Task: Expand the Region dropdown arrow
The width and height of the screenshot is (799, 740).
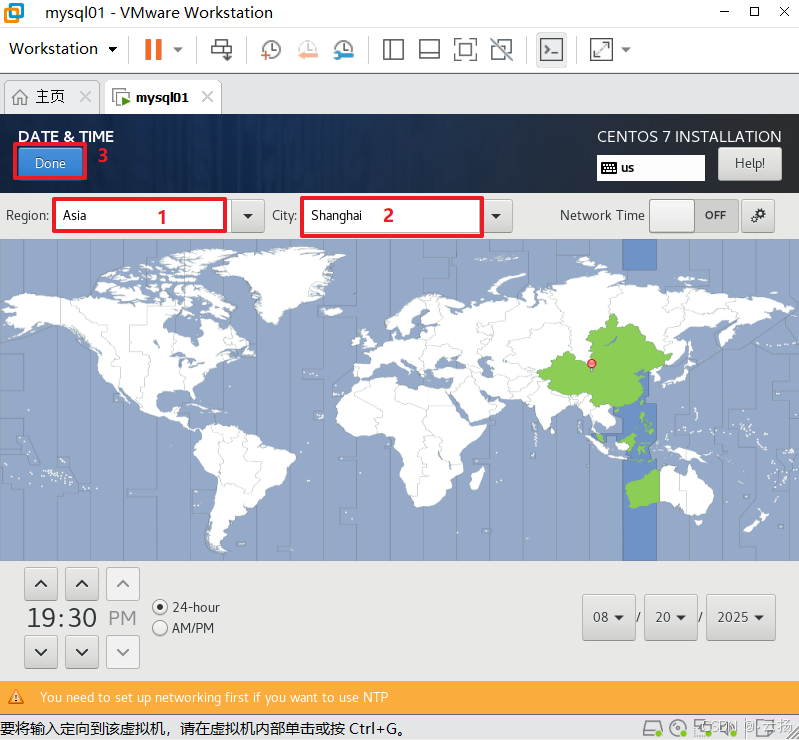Action: click(248, 216)
